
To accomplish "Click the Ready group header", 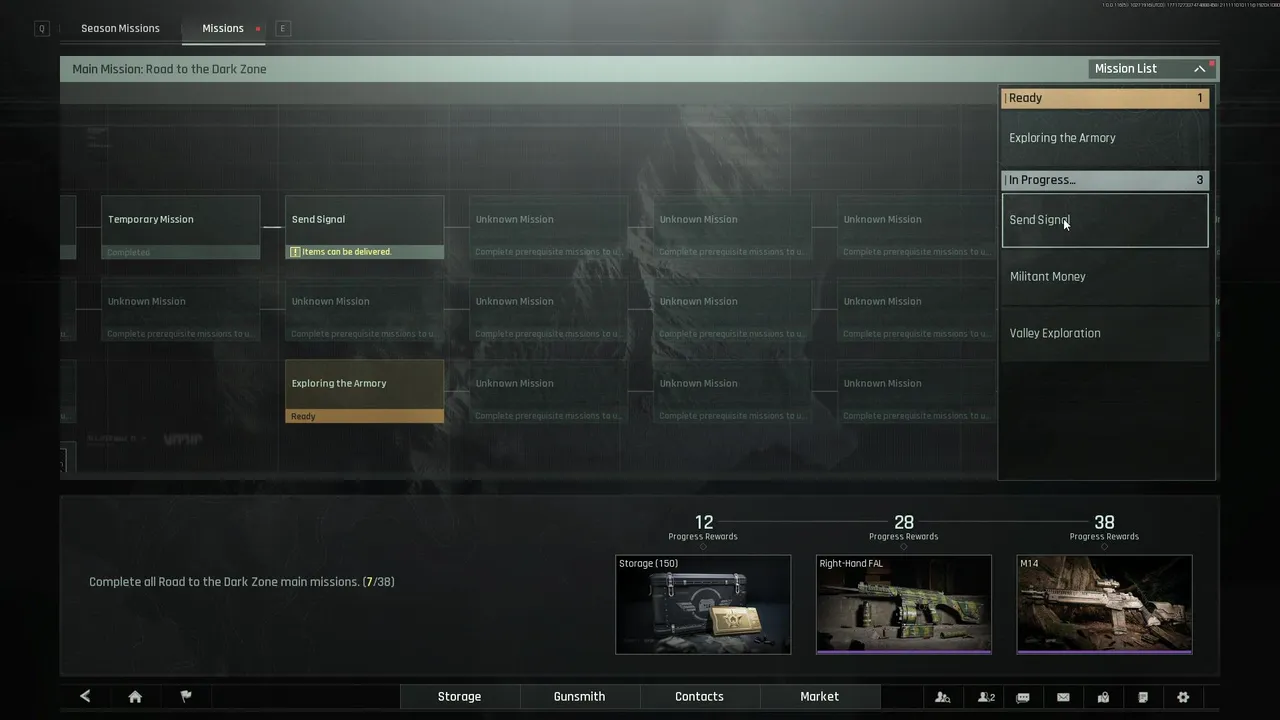I will pos(1105,98).
